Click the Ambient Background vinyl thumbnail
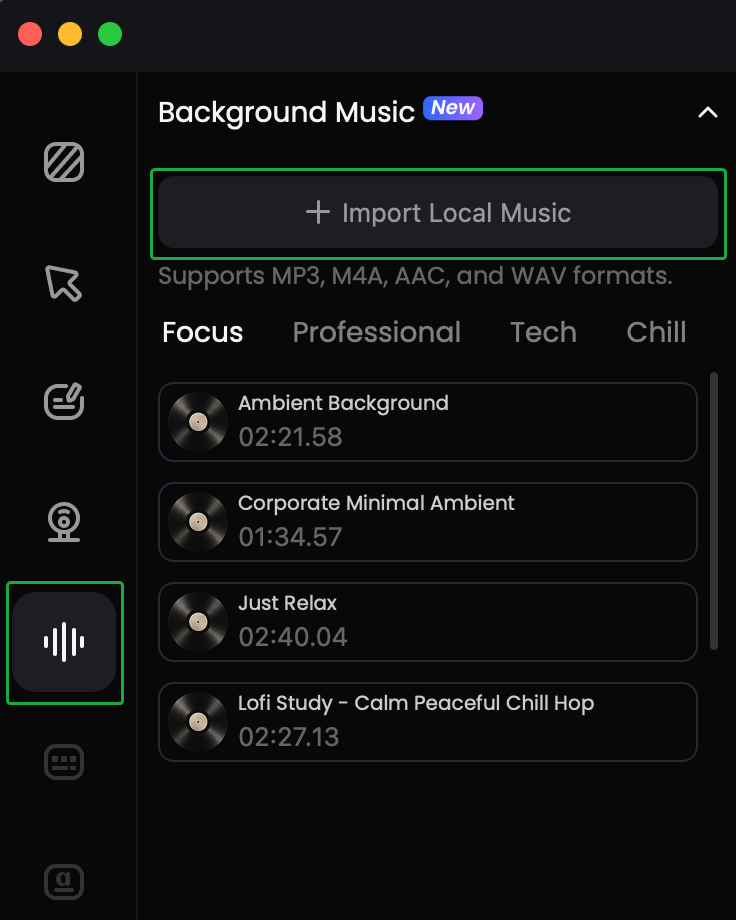 point(198,422)
